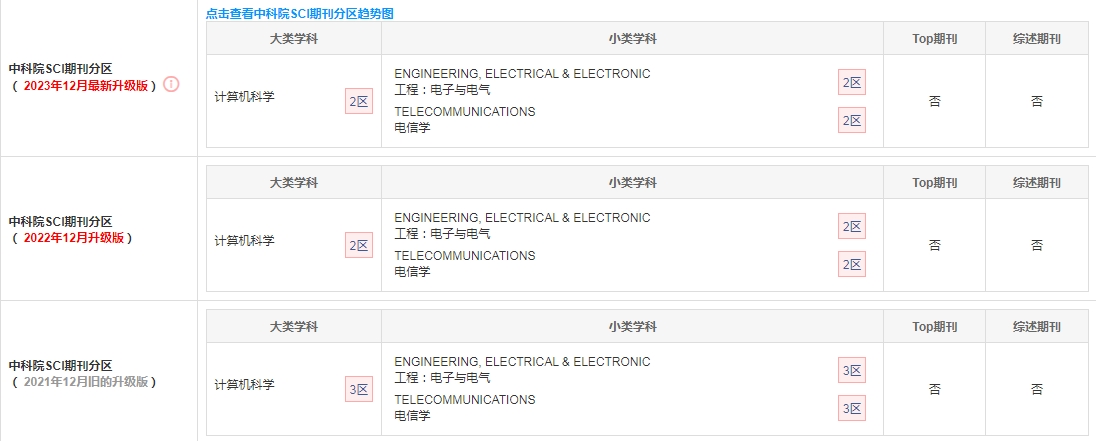Click the 大类学科 header in the 2023 table
The image size is (1096, 441).
[294, 38]
